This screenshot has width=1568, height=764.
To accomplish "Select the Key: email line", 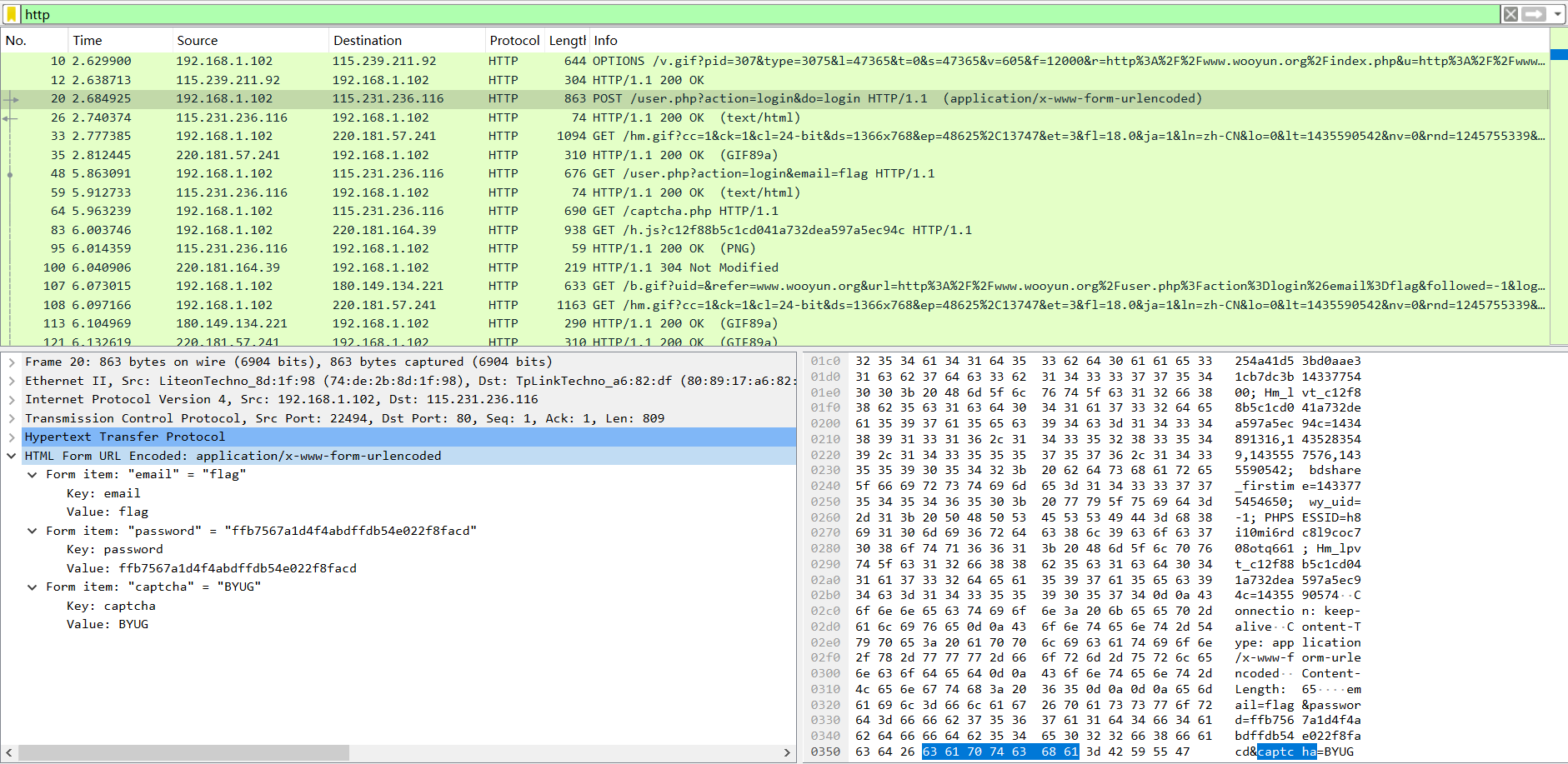I will 103,494.
